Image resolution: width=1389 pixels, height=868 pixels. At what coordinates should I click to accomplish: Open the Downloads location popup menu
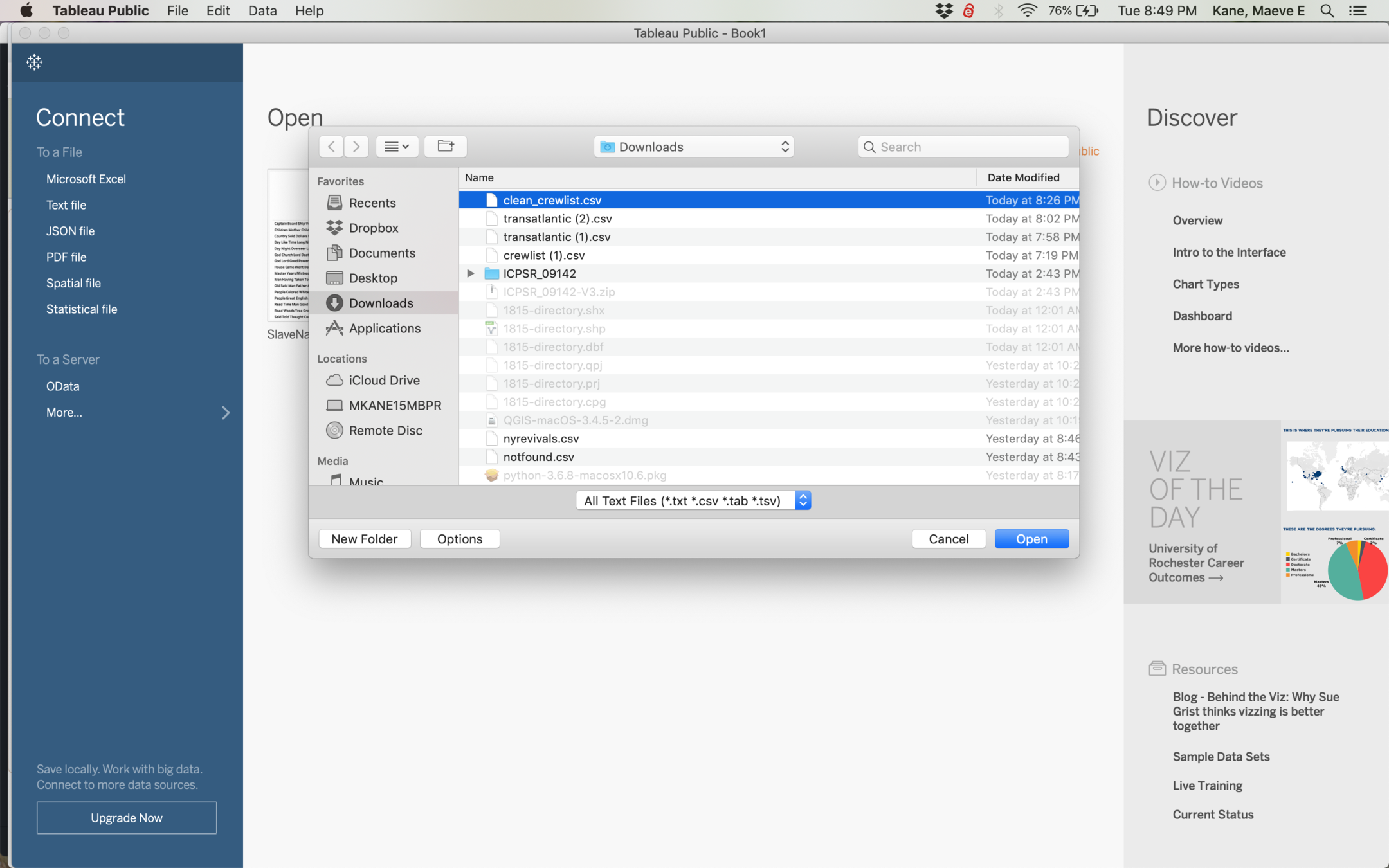point(693,147)
